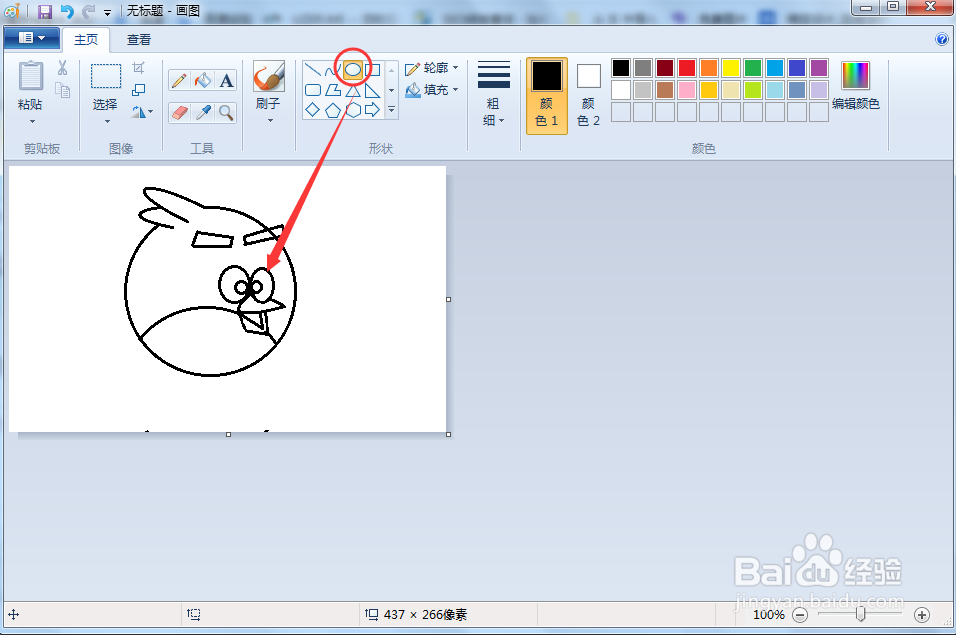Choose the Line shape
Screen dimensions: 956x635
coord(313,70)
